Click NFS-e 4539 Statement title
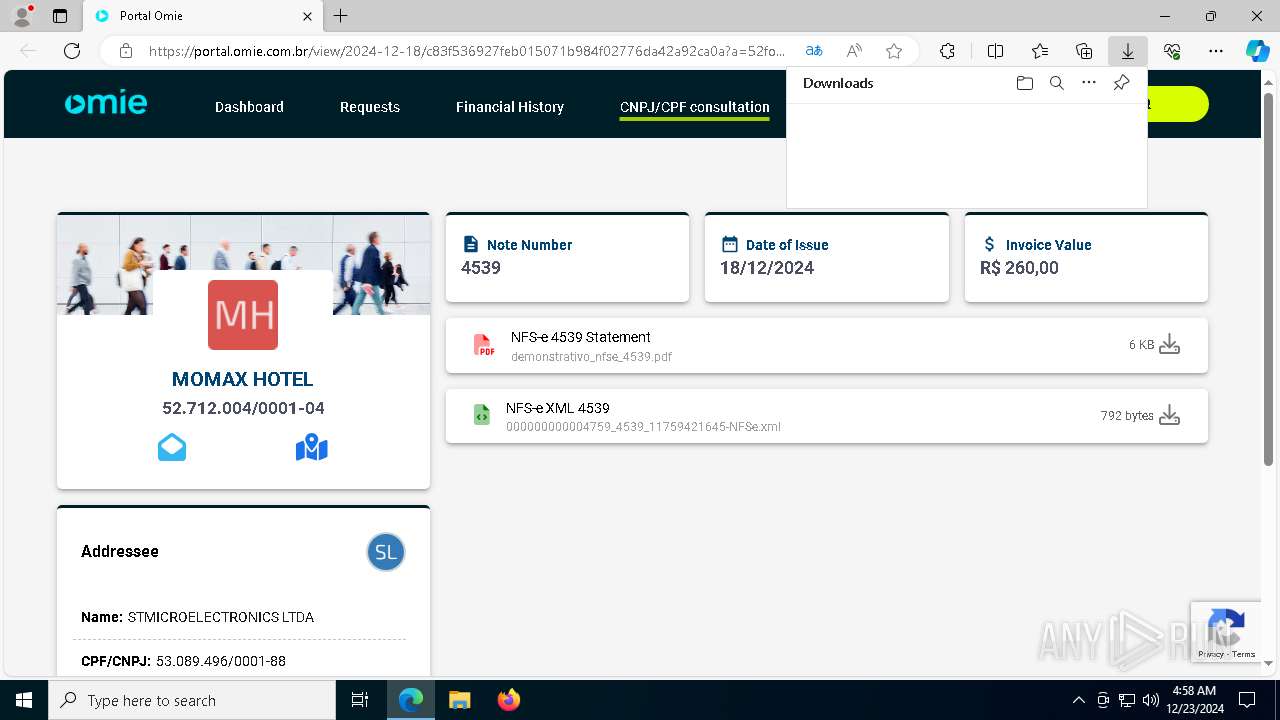The height and width of the screenshot is (720, 1280). coord(581,337)
